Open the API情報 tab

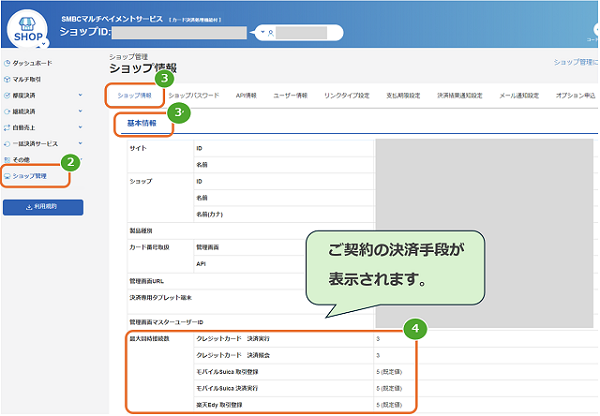point(246,95)
